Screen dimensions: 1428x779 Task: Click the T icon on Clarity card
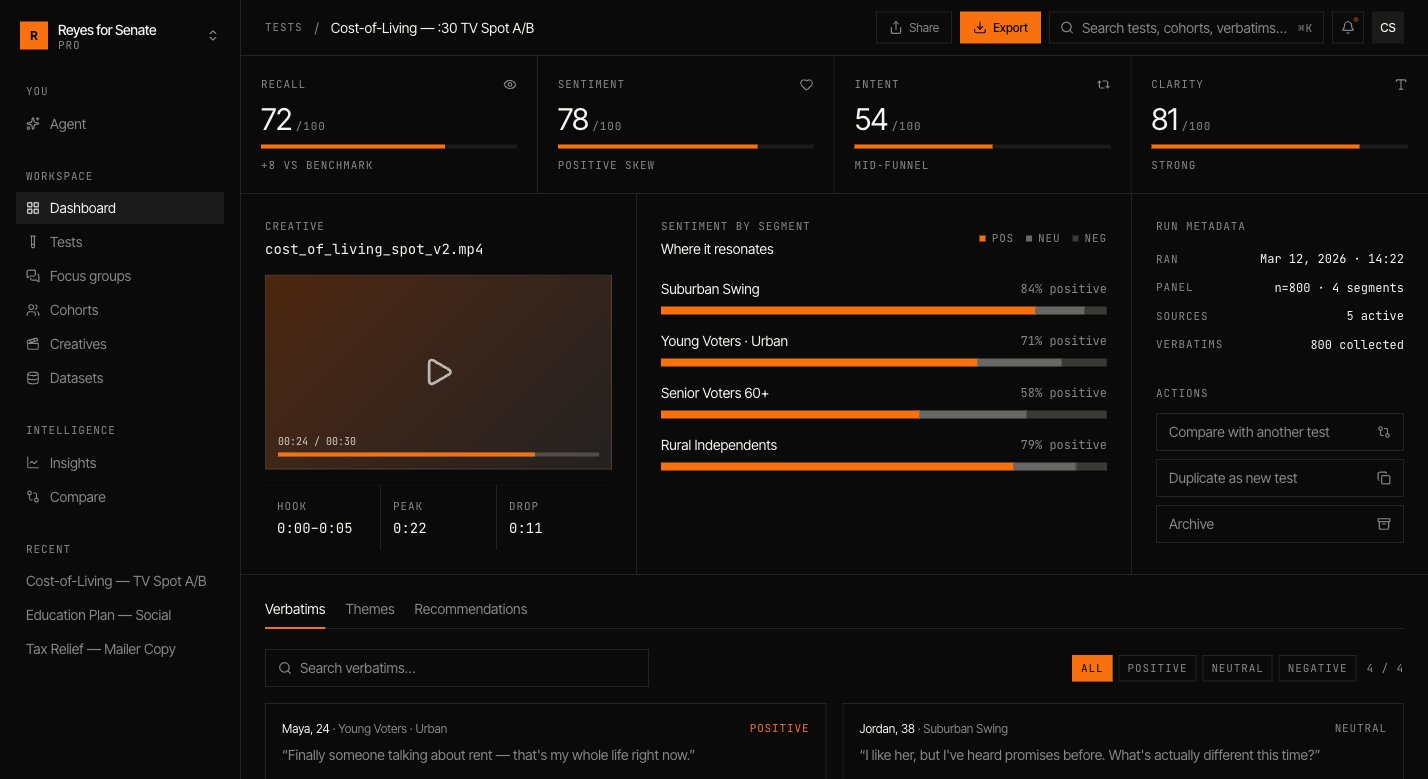point(1401,85)
